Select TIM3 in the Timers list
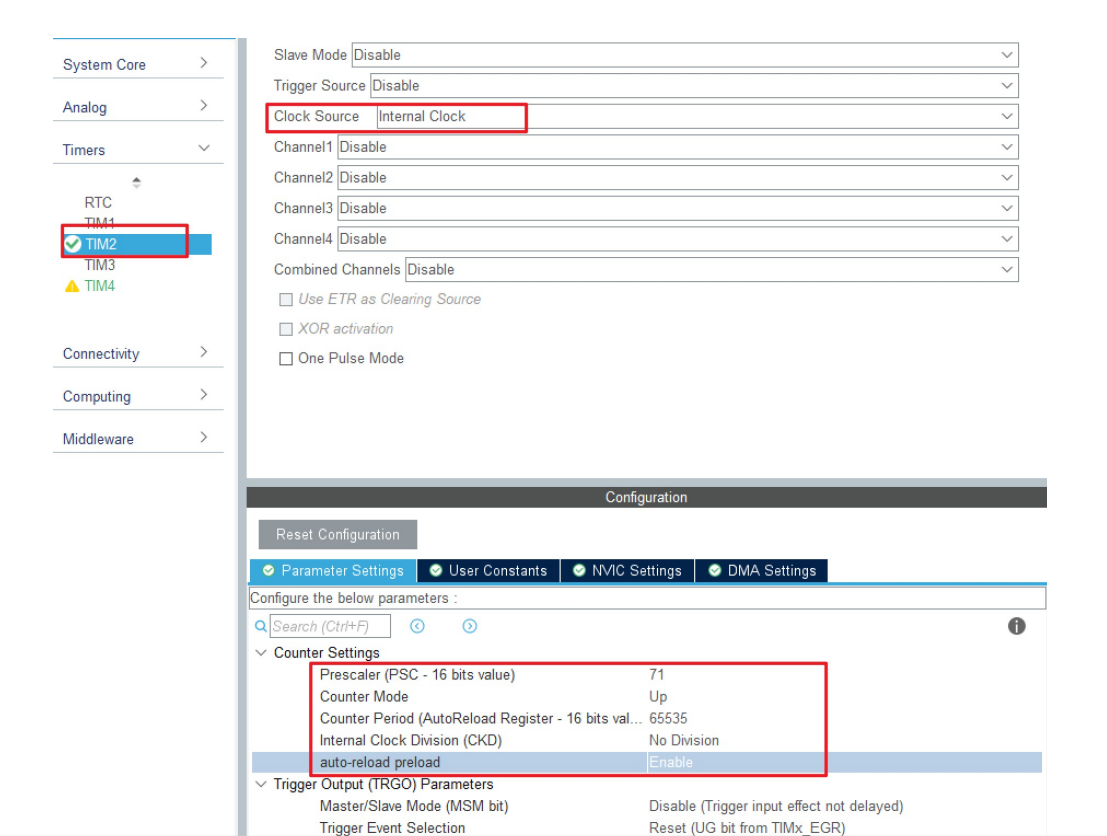 click(100, 265)
